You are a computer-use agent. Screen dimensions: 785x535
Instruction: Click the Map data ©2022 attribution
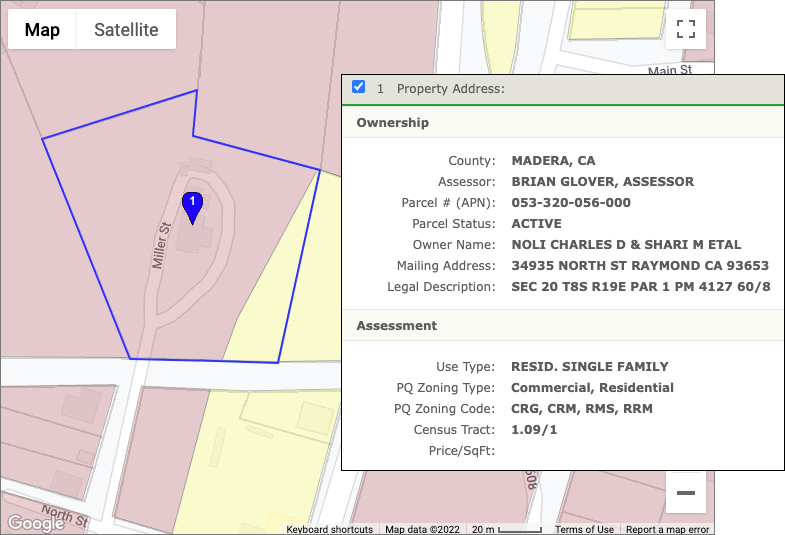(424, 529)
